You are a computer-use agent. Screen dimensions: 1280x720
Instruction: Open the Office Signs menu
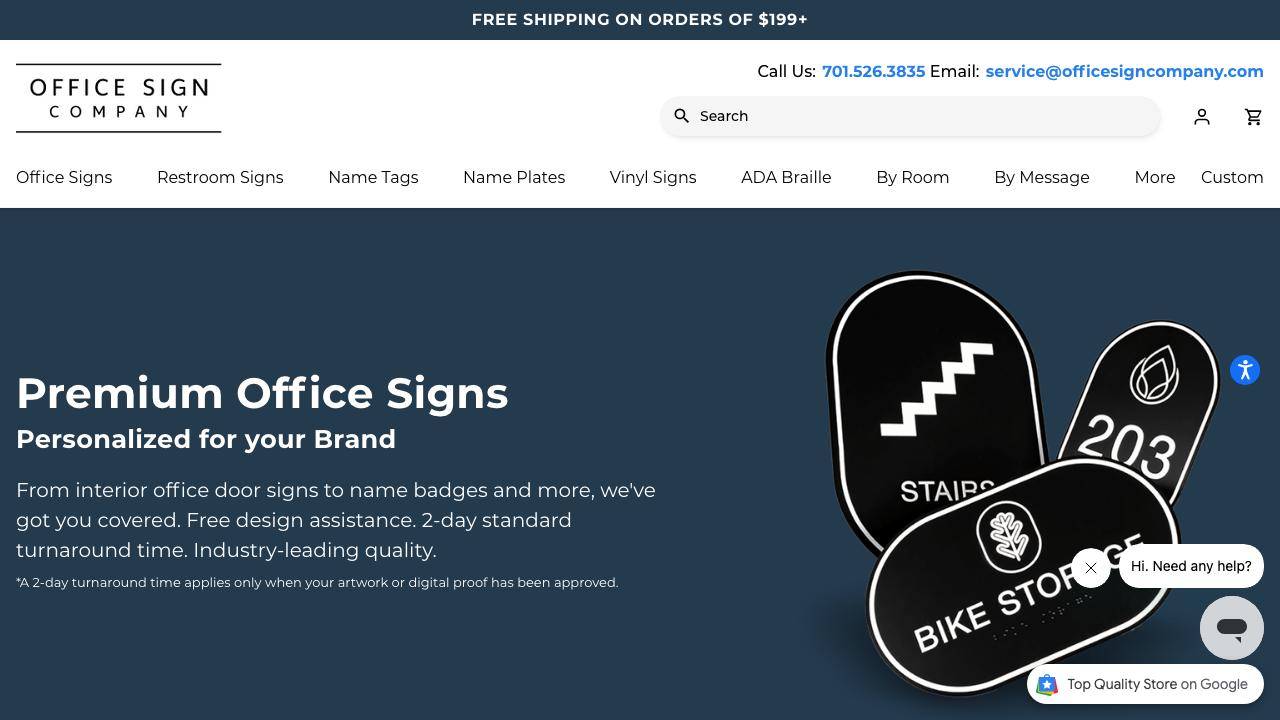64,178
